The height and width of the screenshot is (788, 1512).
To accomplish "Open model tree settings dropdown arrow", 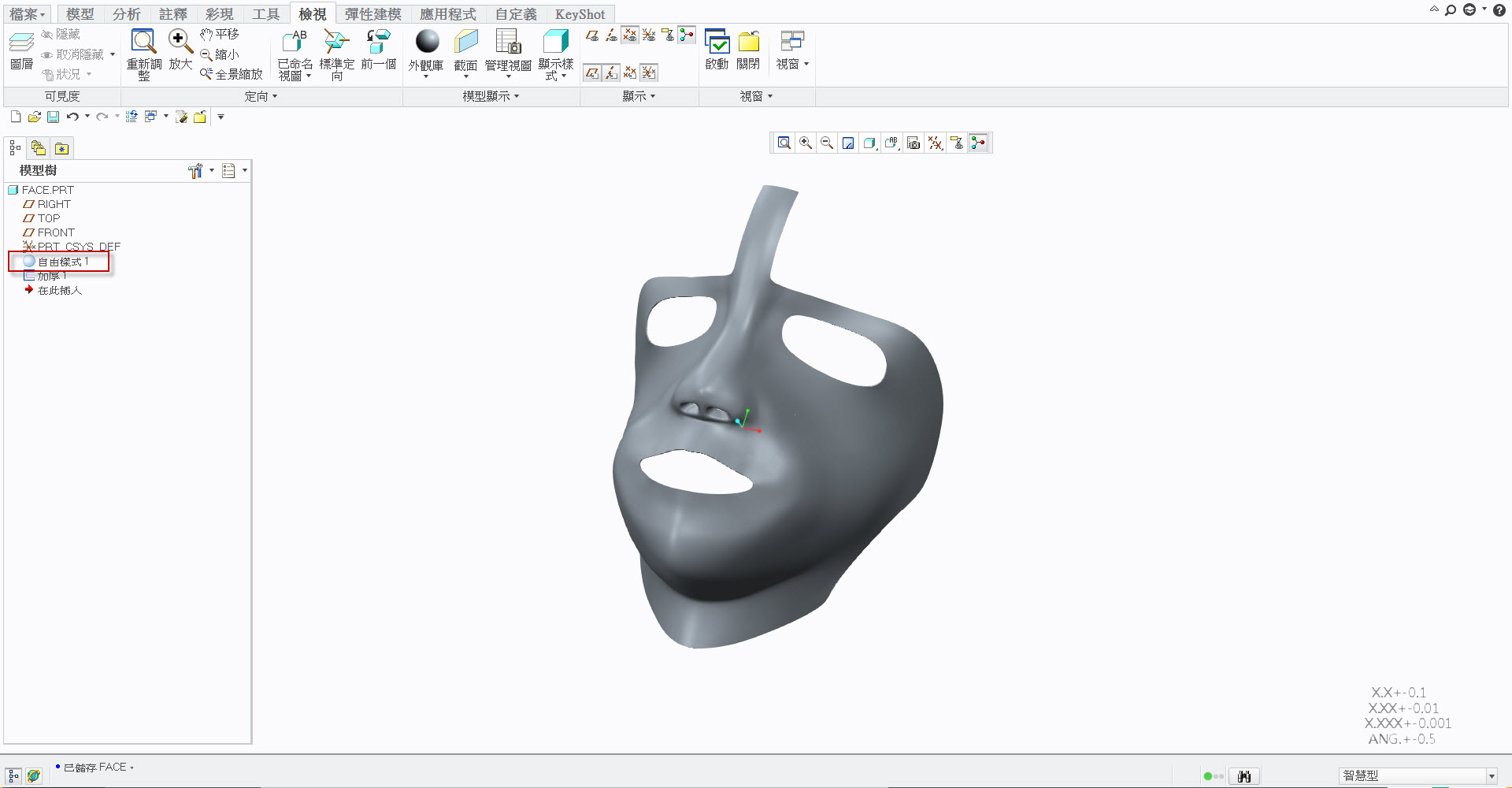I will [x=212, y=170].
